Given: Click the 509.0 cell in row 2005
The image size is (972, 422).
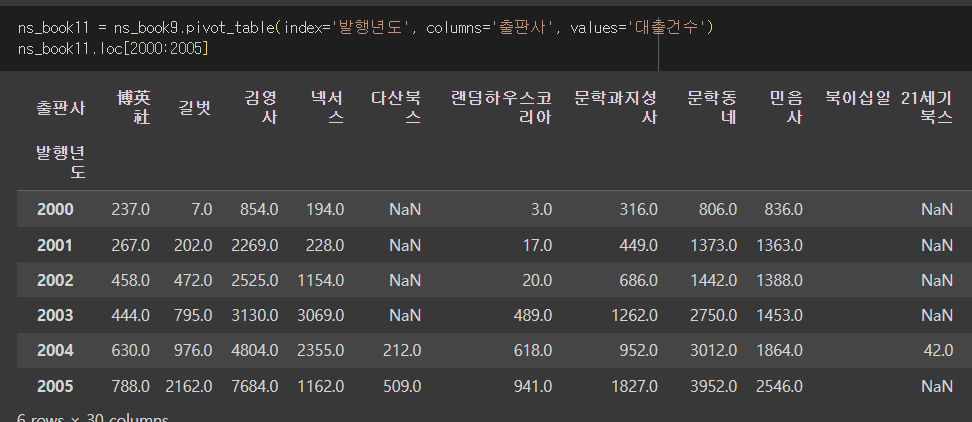Looking at the screenshot, I should 402,387.
